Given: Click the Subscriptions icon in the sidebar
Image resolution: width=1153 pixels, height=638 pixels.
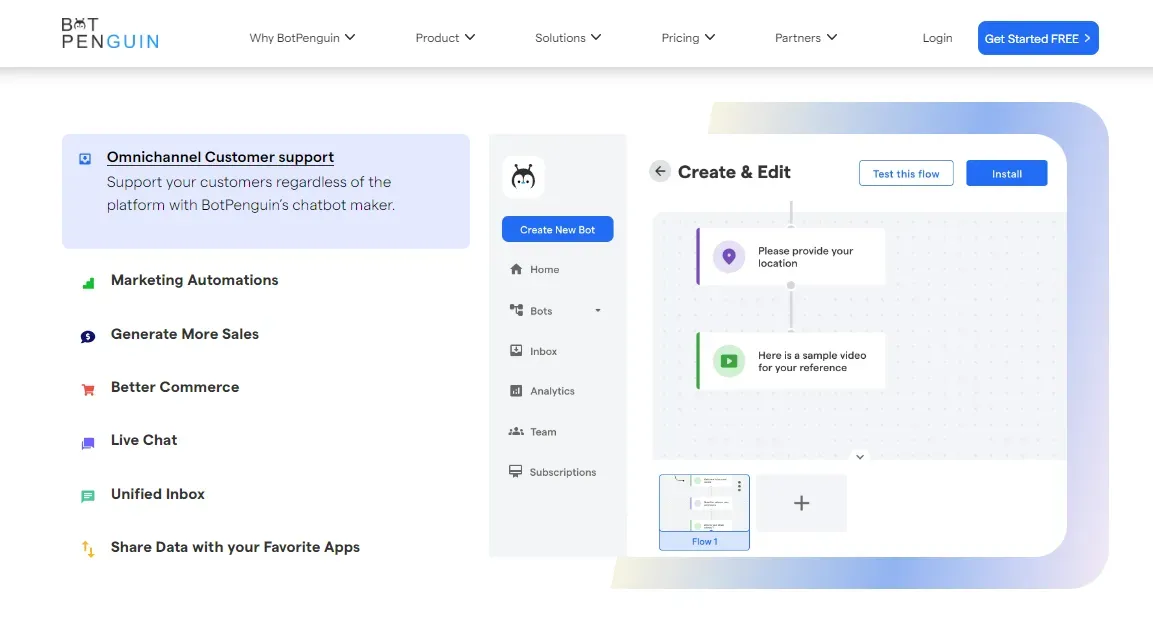Looking at the screenshot, I should tap(515, 471).
